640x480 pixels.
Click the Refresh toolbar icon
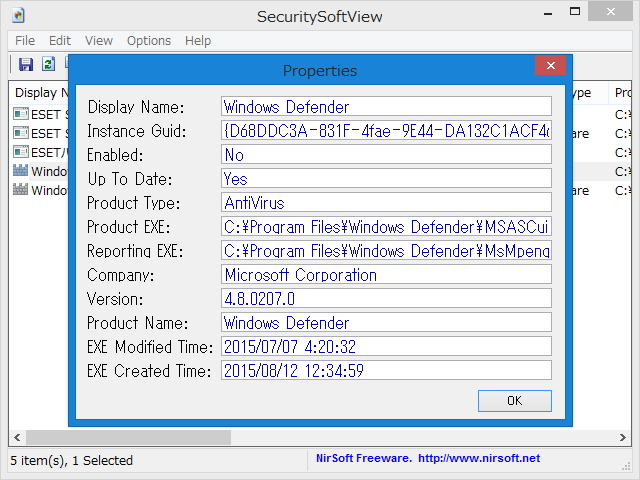click(x=47, y=64)
